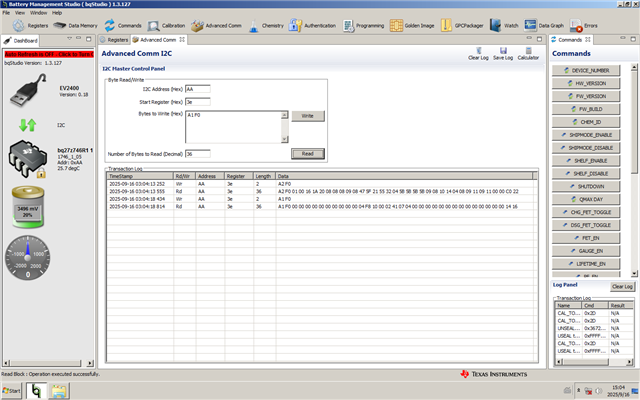Viewport: 640px width, 400px height.
Task: Send the CHEM_ID command
Action: pyautogui.click(x=586, y=122)
